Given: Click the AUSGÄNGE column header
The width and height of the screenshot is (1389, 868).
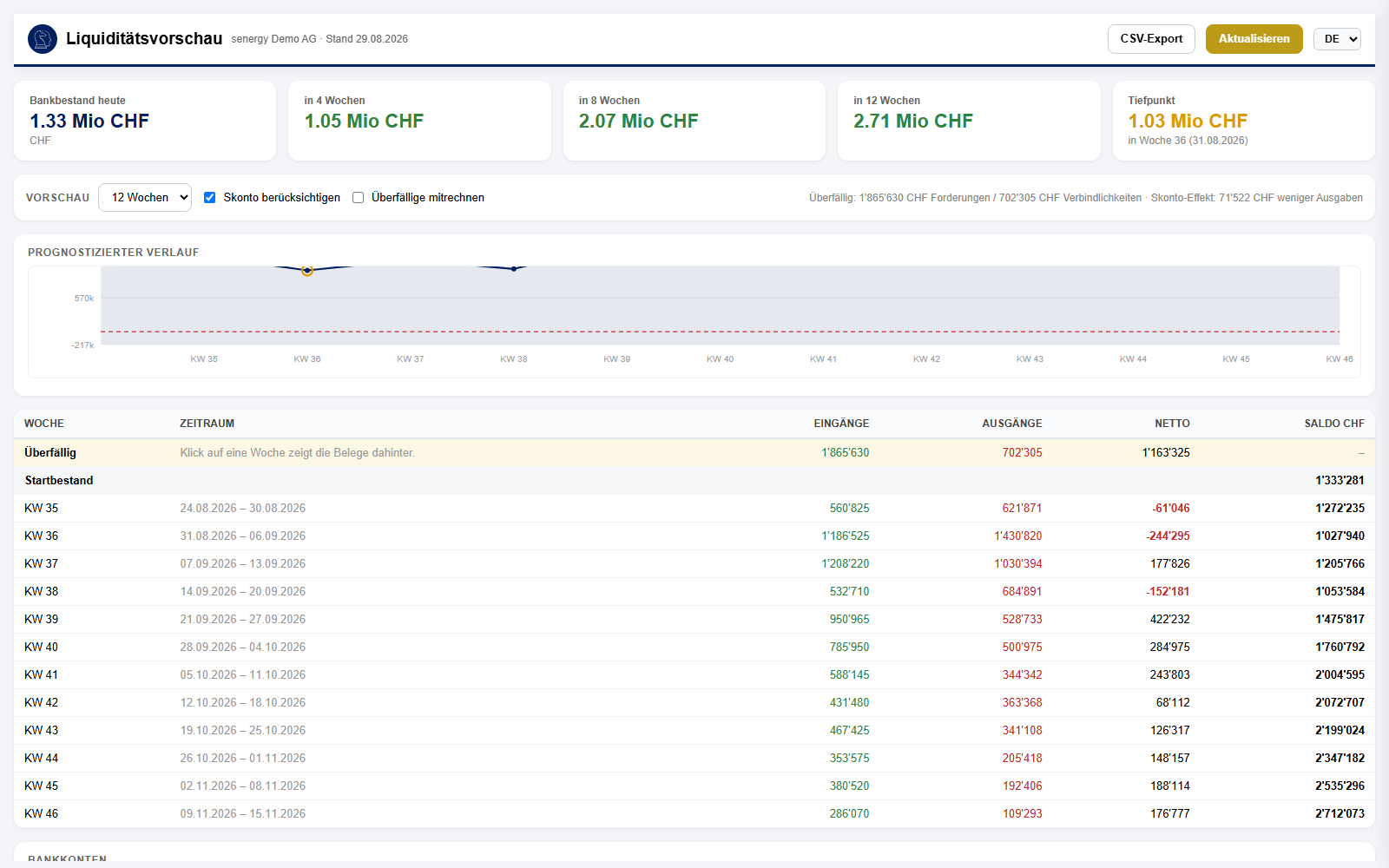Looking at the screenshot, I should pyautogui.click(x=1012, y=424).
